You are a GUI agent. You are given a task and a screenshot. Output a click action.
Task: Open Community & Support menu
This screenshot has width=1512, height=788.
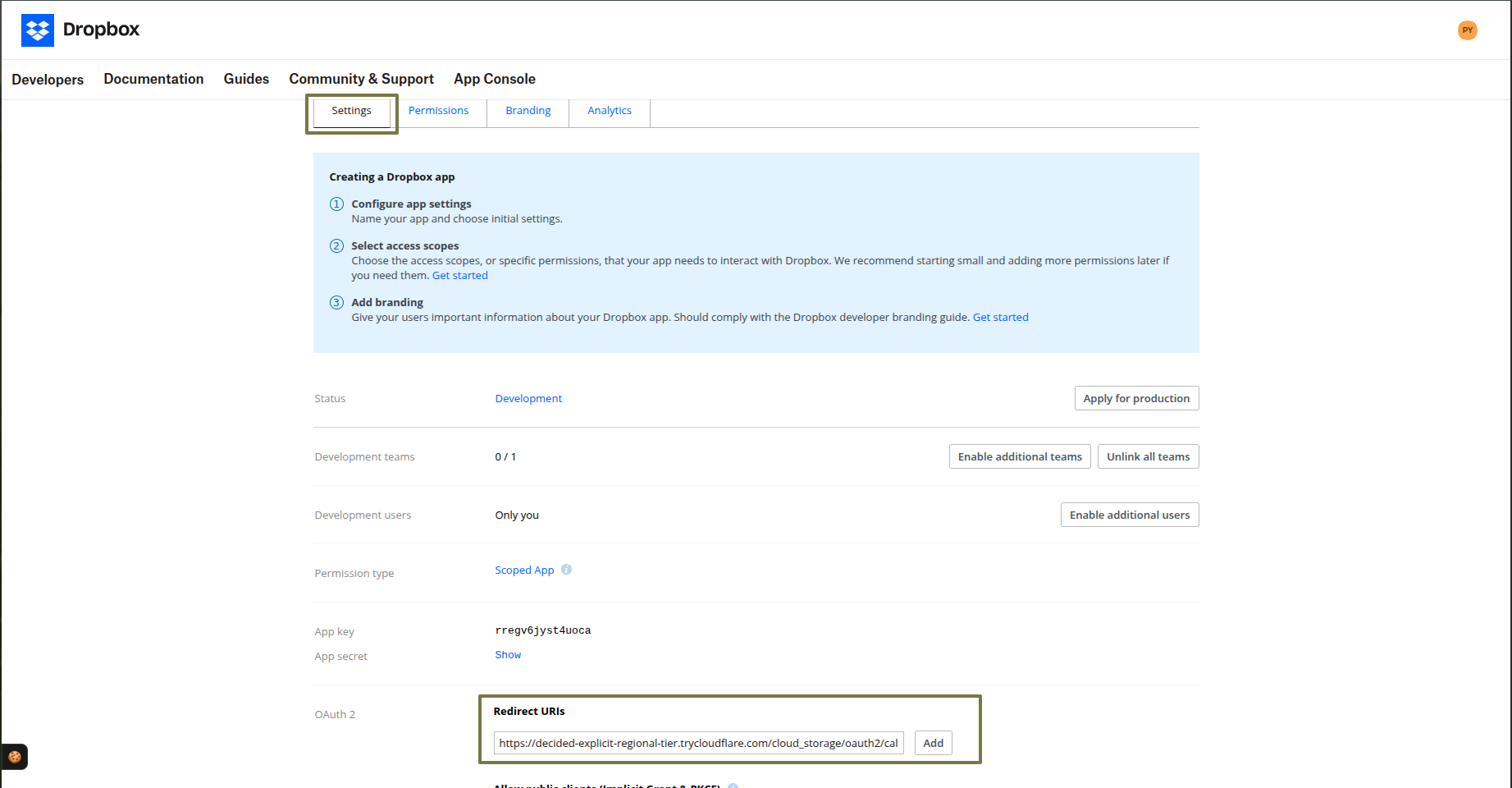pos(361,79)
